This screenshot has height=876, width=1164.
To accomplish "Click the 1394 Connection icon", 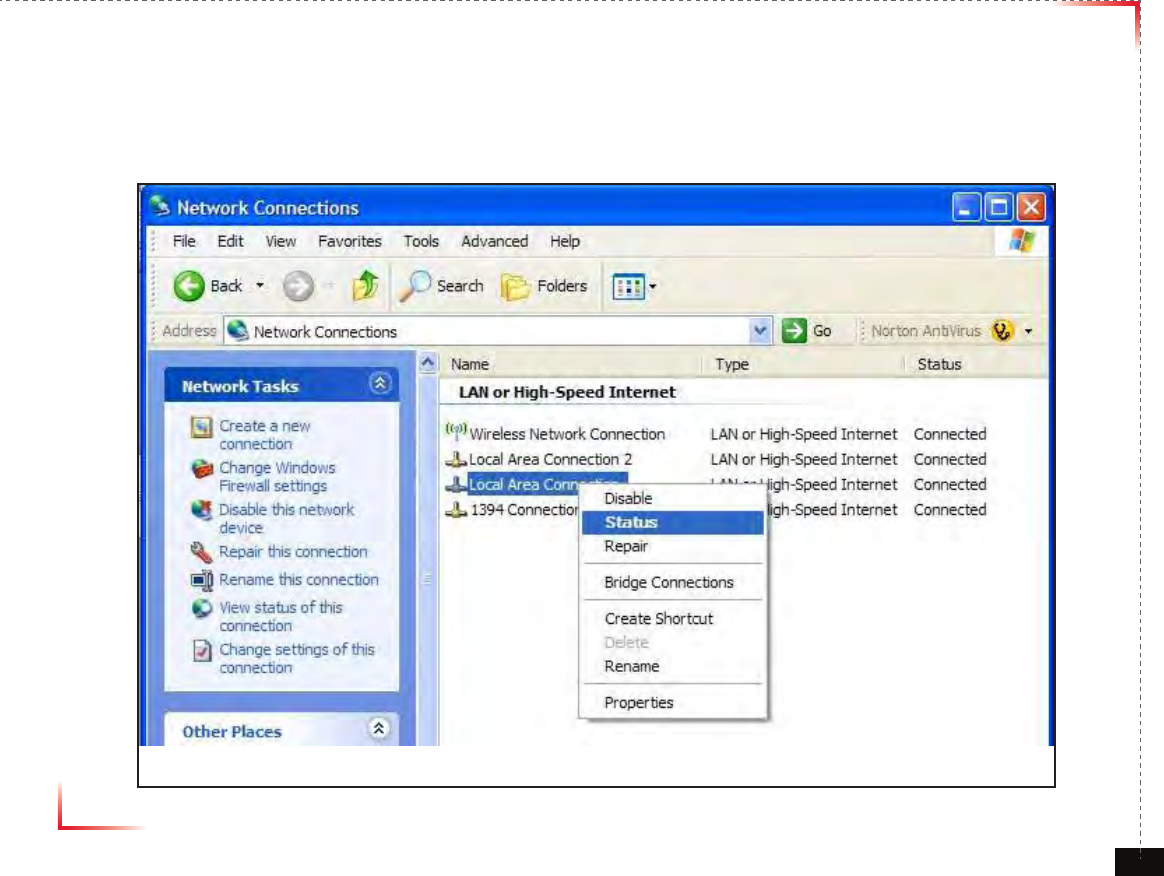I will point(456,510).
